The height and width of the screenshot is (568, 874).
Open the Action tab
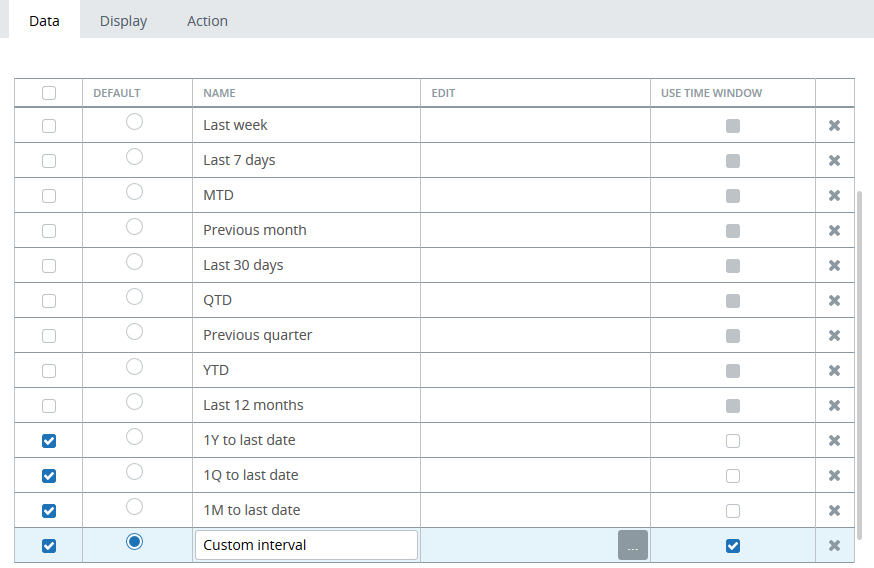click(x=207, y=21)
